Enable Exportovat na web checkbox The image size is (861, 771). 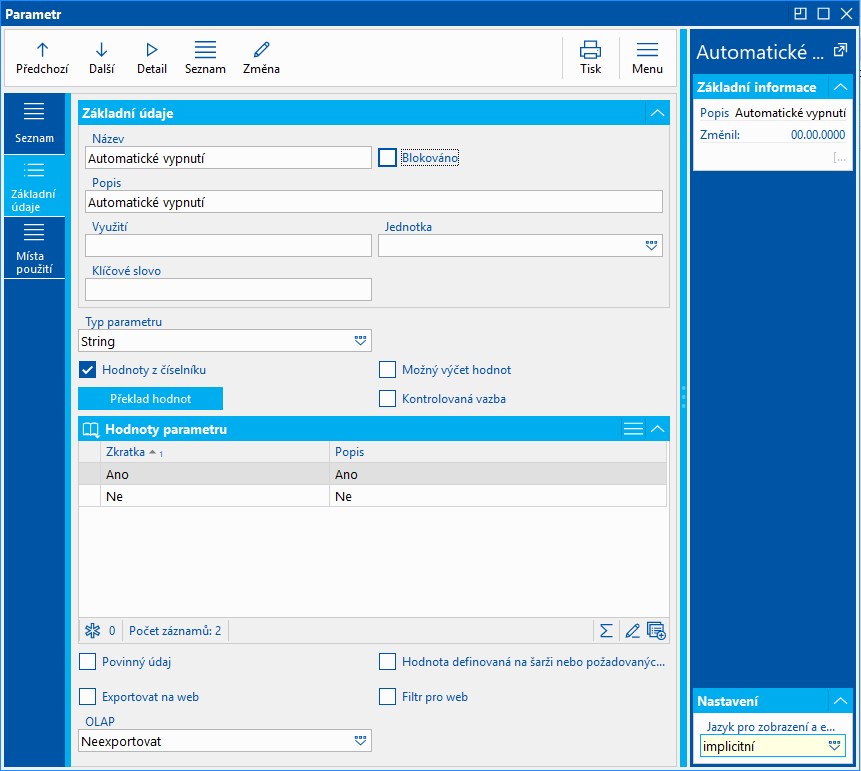coord(87,697)
